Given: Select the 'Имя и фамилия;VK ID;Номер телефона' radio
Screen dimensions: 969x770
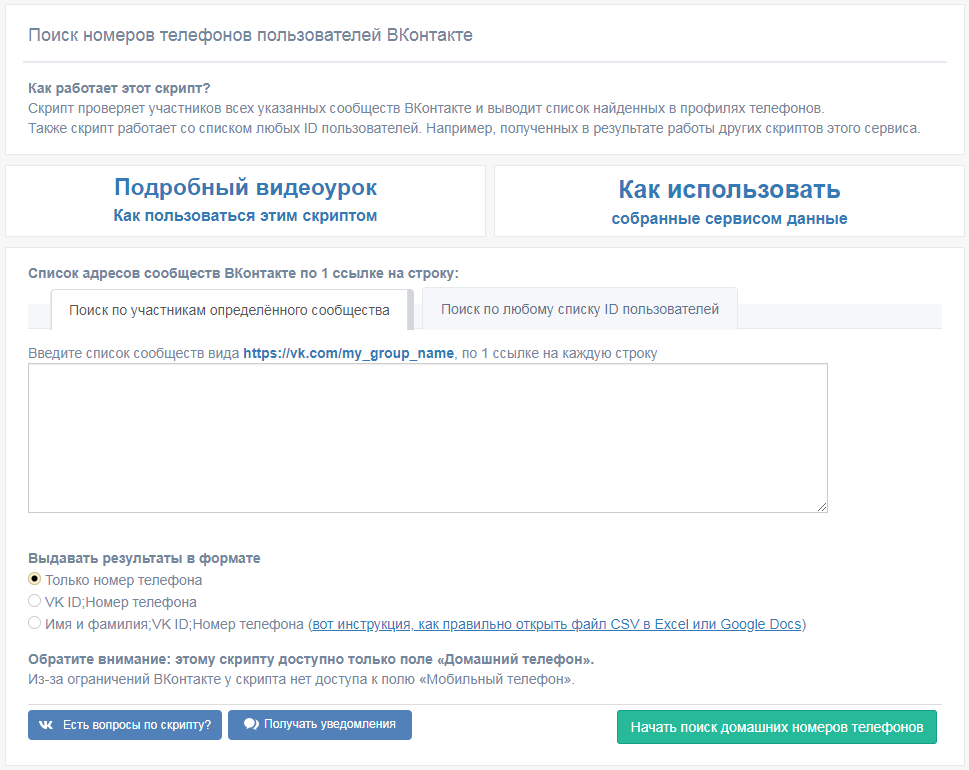Looking at the screenshot, I should (x=35, y=624).
